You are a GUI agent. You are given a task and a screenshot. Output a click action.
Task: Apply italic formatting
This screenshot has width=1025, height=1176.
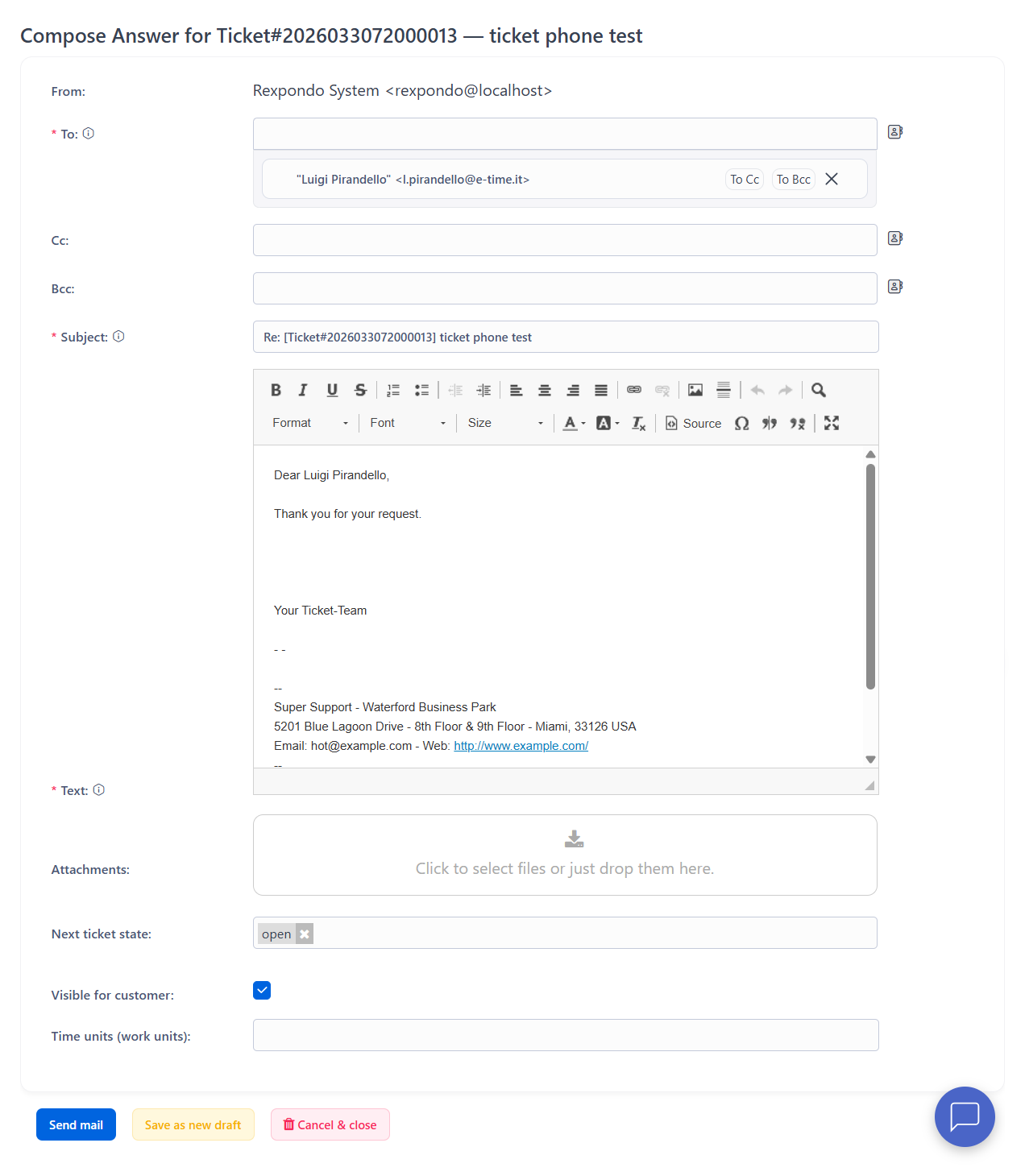(x=303, y=390)
